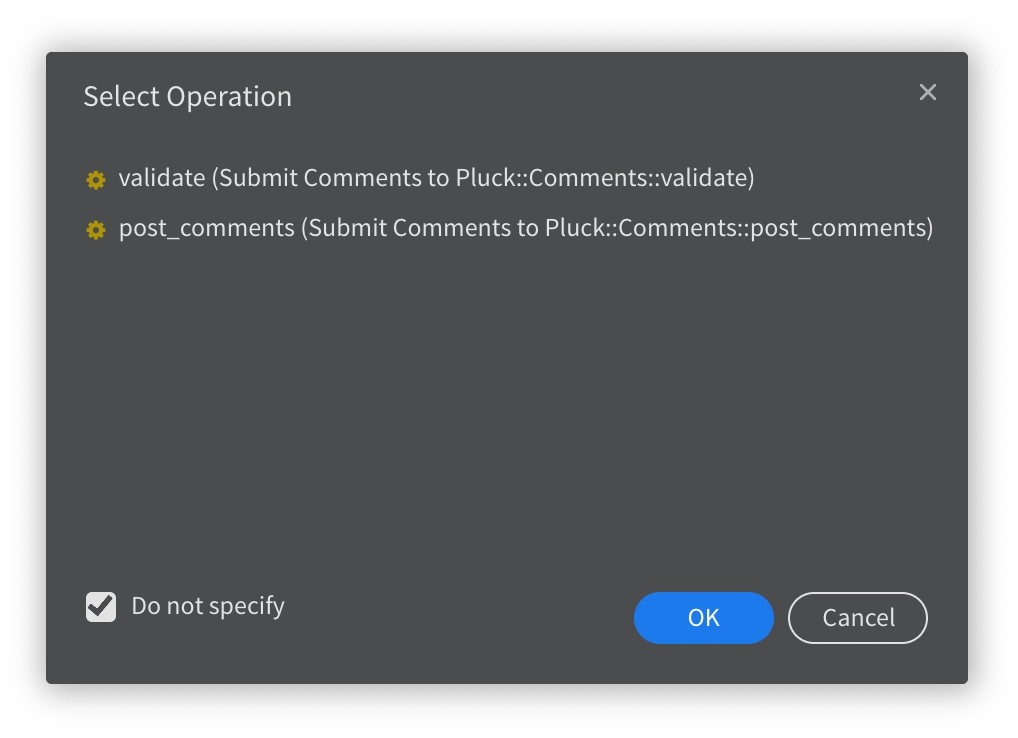Toggle the checkmark box at bottom left
The width and height of the screenshot is (1018, 738).
coord(101,607)
